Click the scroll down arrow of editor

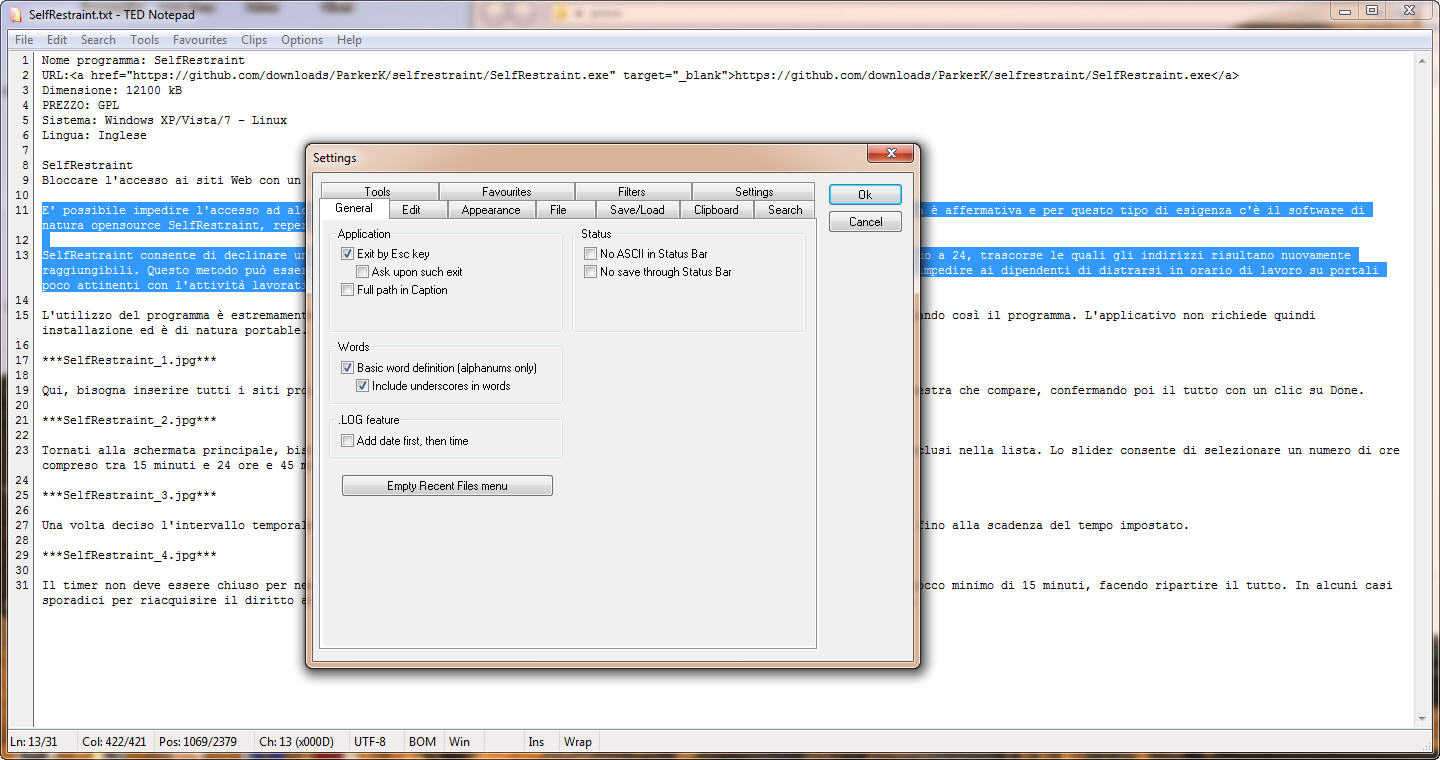point(1422,719)
